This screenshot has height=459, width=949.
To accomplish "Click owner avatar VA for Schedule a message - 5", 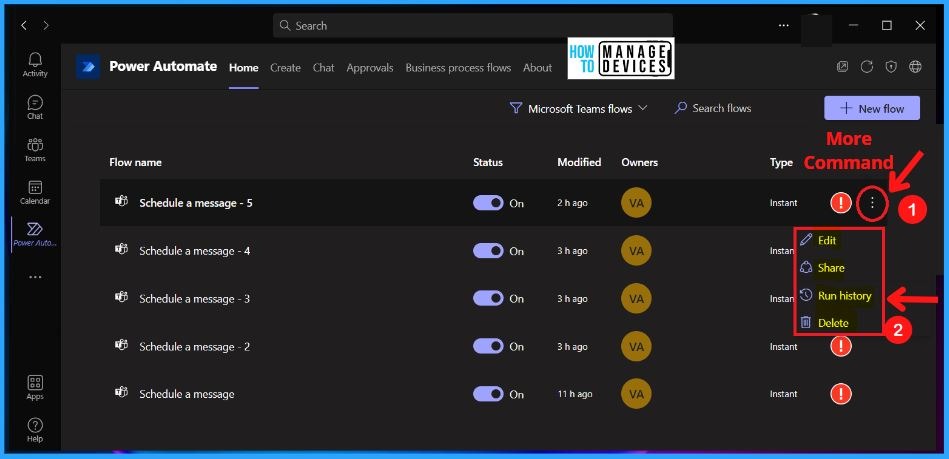I will pos(636,203).
